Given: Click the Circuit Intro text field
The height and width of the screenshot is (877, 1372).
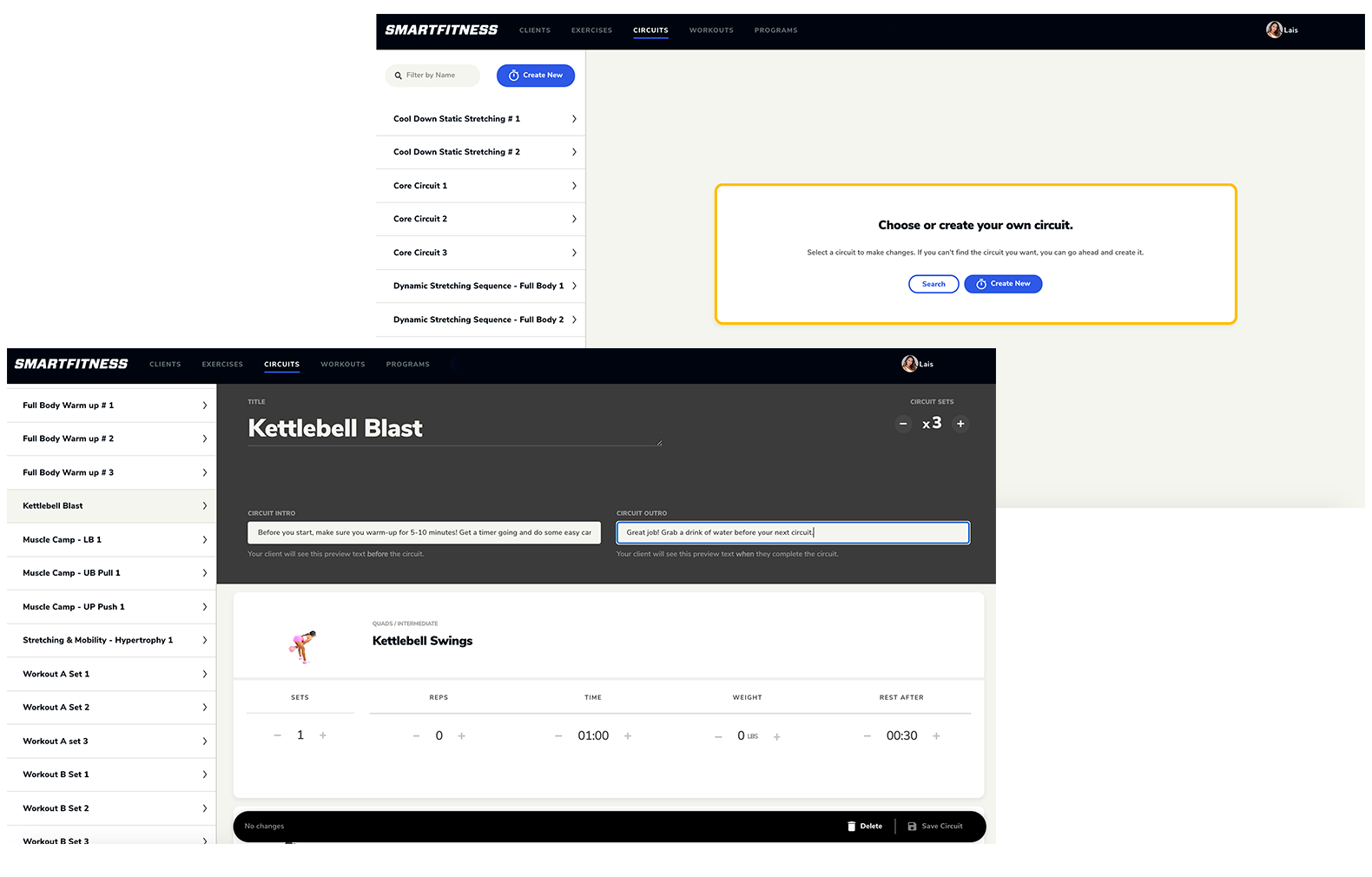Looking at the screenshot, I should 424,532.
